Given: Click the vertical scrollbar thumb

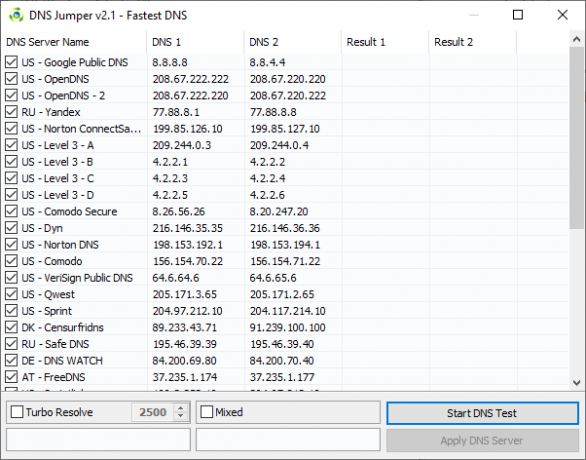Looking at the screenshot, I should tap(576, 138).
